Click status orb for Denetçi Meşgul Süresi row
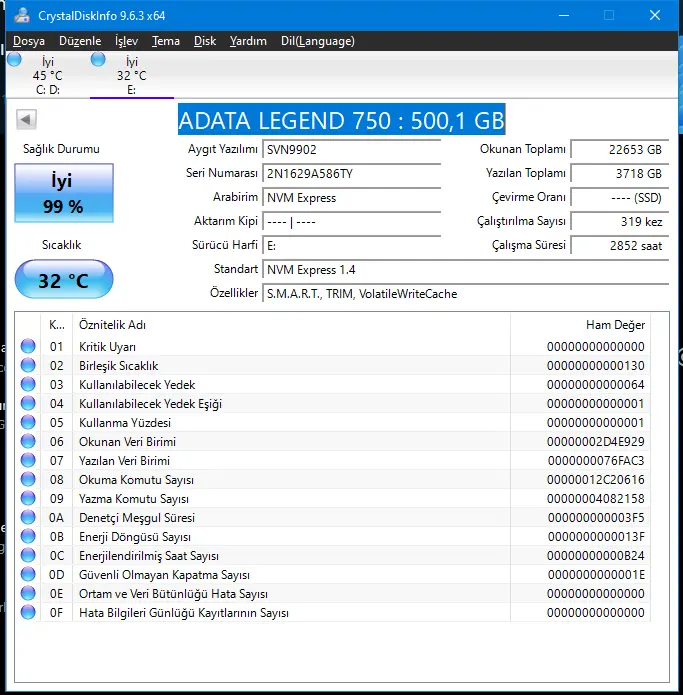Viewport: 683px width, 695px height. (x=28, y=518)
